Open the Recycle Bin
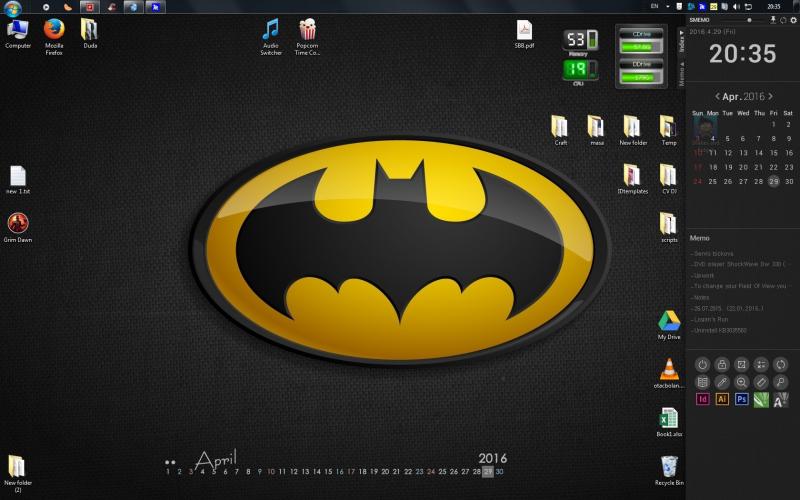 (668, 470)
